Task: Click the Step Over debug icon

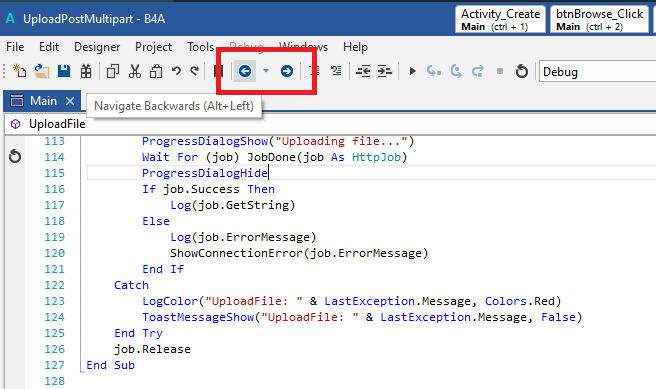Action: pyautogui.click(x=456, y=71)
